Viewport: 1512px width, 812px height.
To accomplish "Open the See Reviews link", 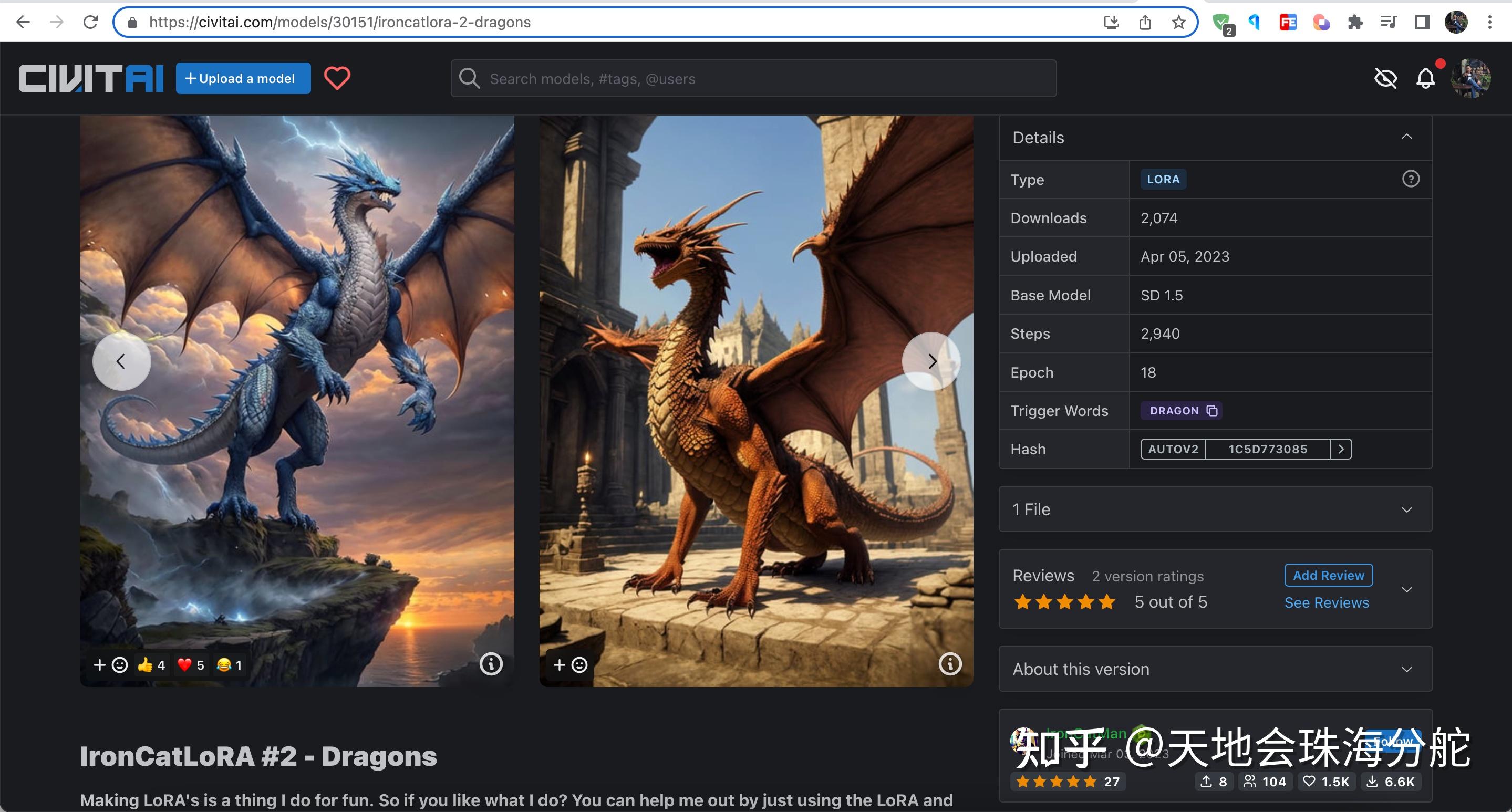I will click(1326, 602).
